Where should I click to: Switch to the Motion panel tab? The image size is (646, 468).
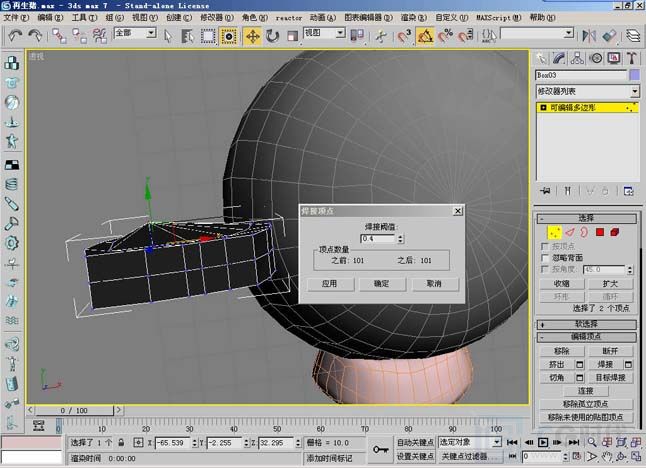tap(596, 58)
